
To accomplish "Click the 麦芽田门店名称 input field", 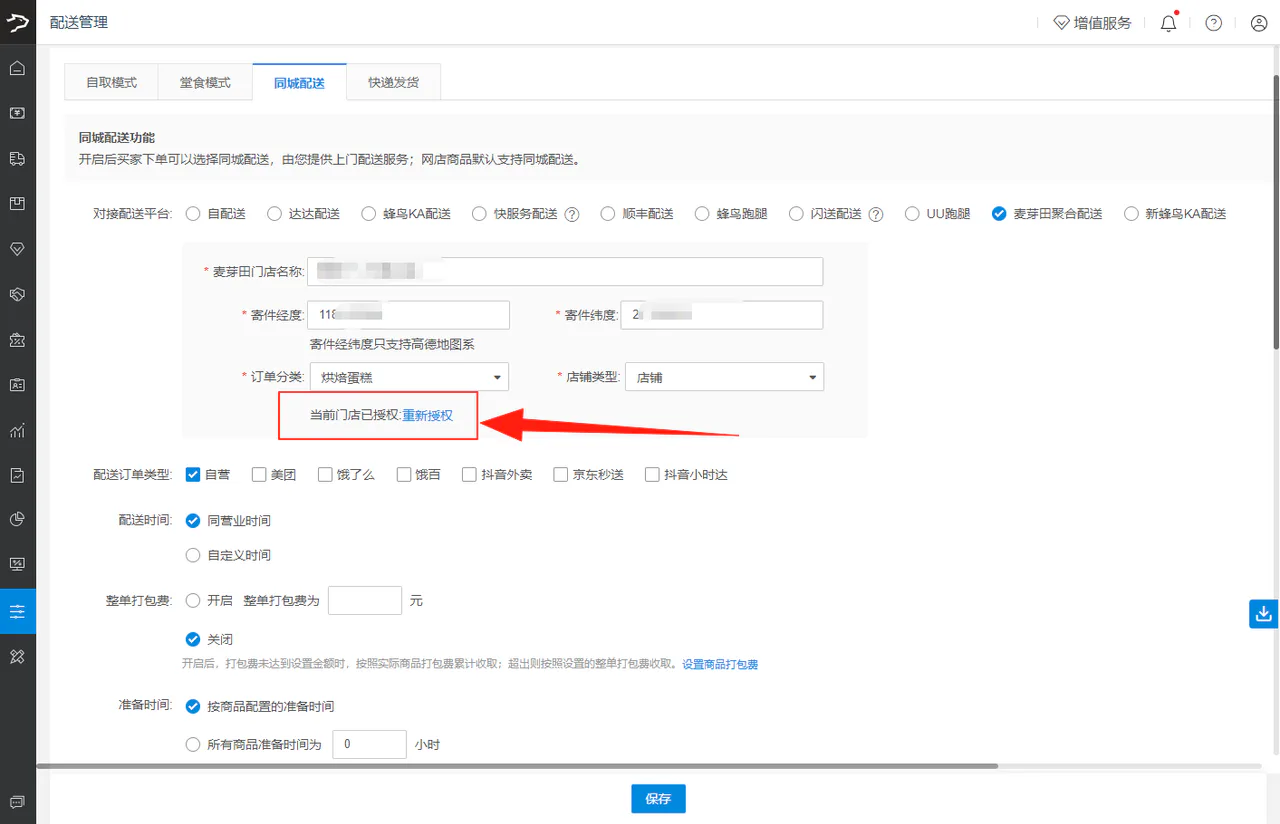I will 565,271.
